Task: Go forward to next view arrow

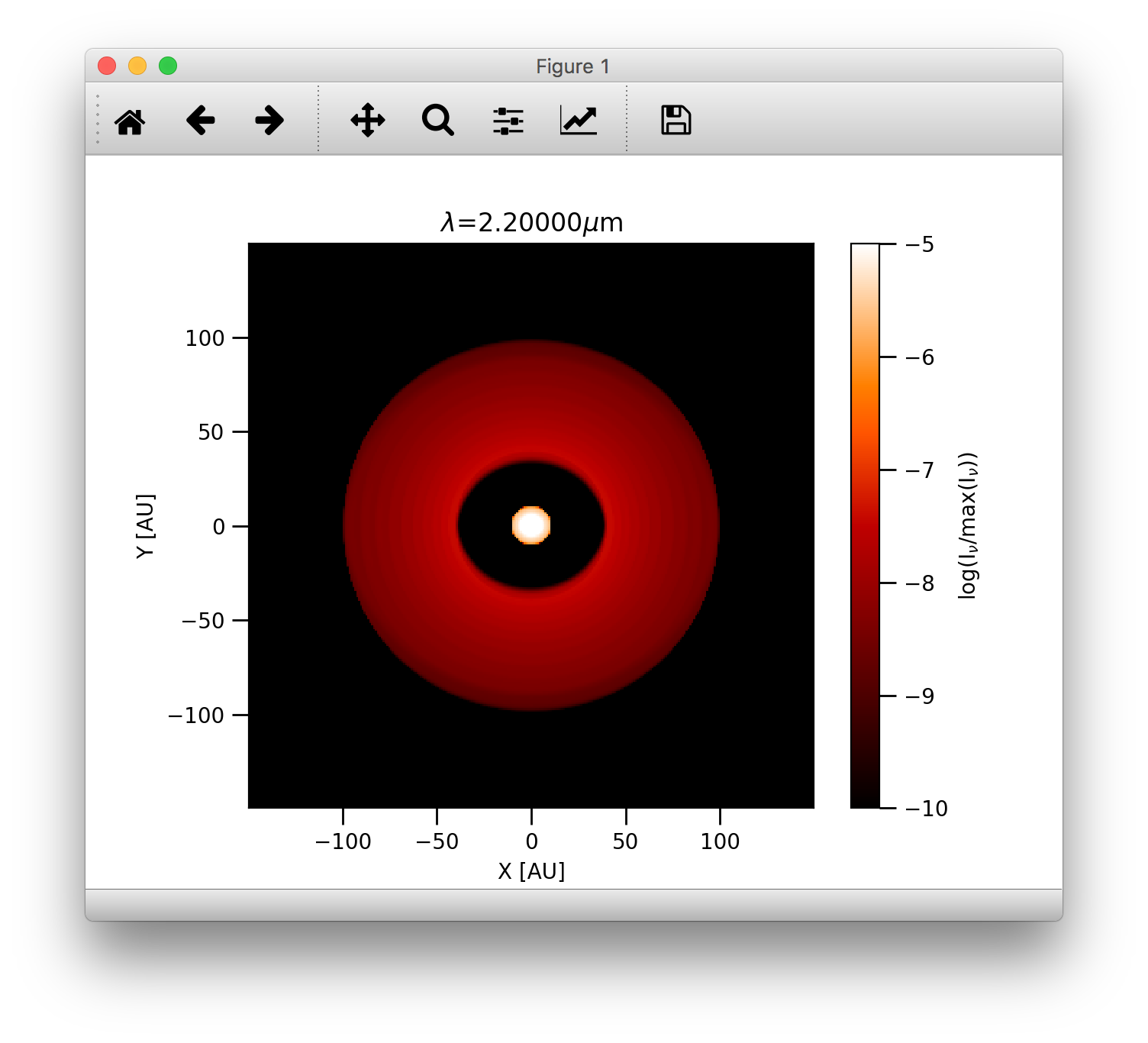Action: pos(269,121)
